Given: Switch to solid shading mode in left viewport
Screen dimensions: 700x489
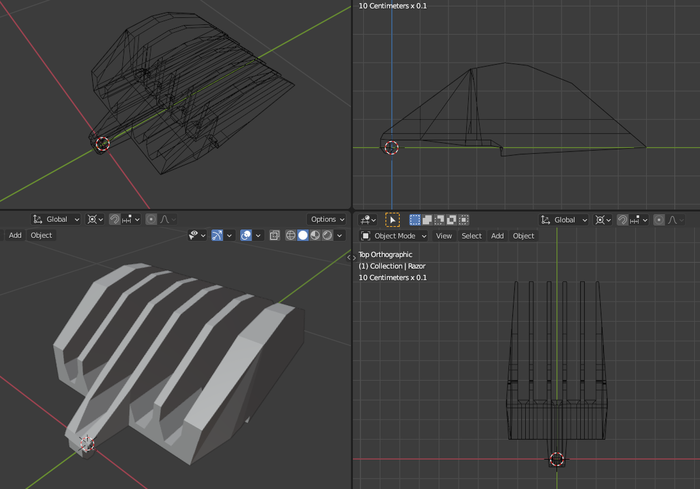Looking at the screenshot, I should [x=303, y=236].
